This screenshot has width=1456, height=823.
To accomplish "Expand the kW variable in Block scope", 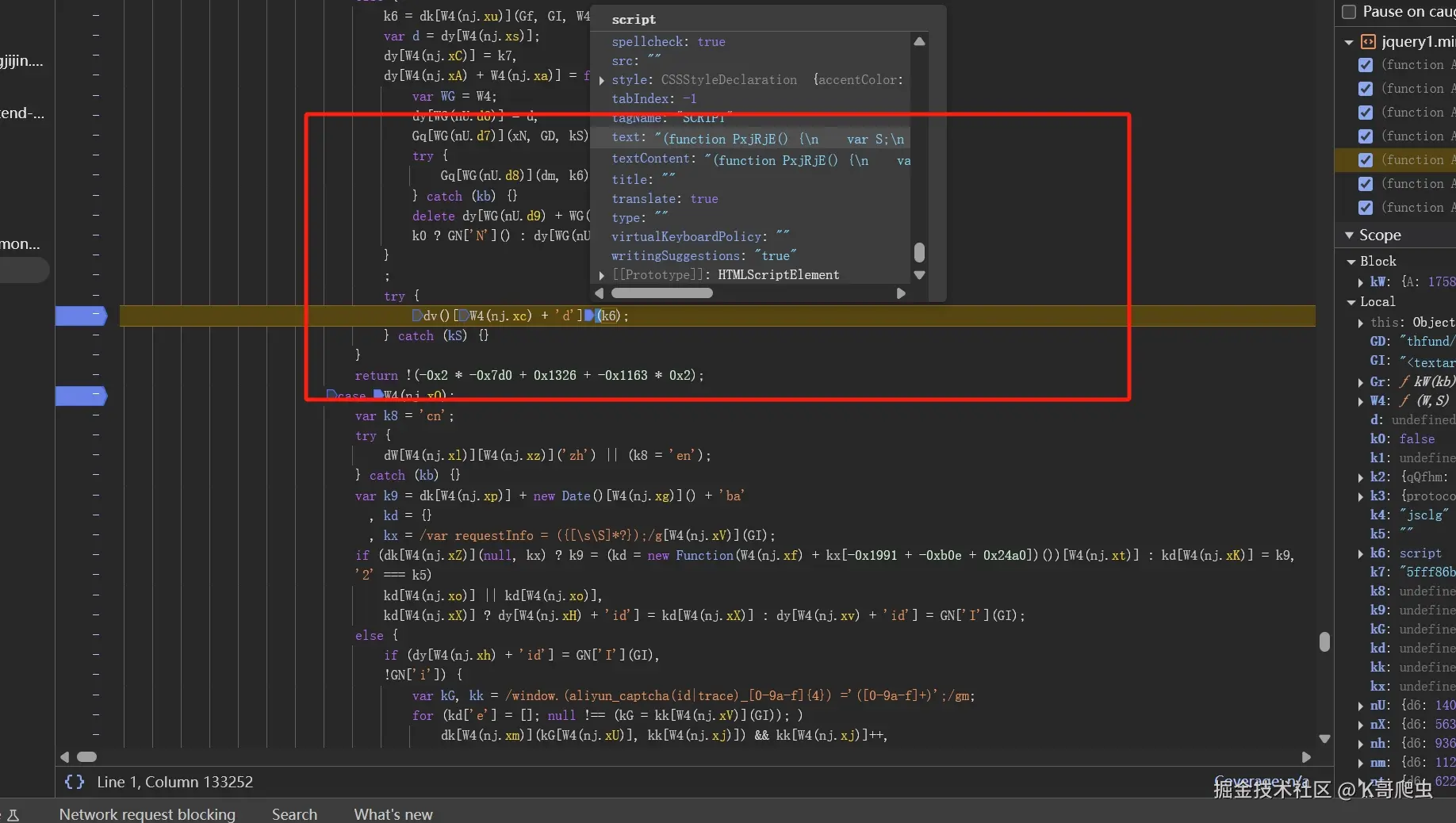I will [1361, 282].
